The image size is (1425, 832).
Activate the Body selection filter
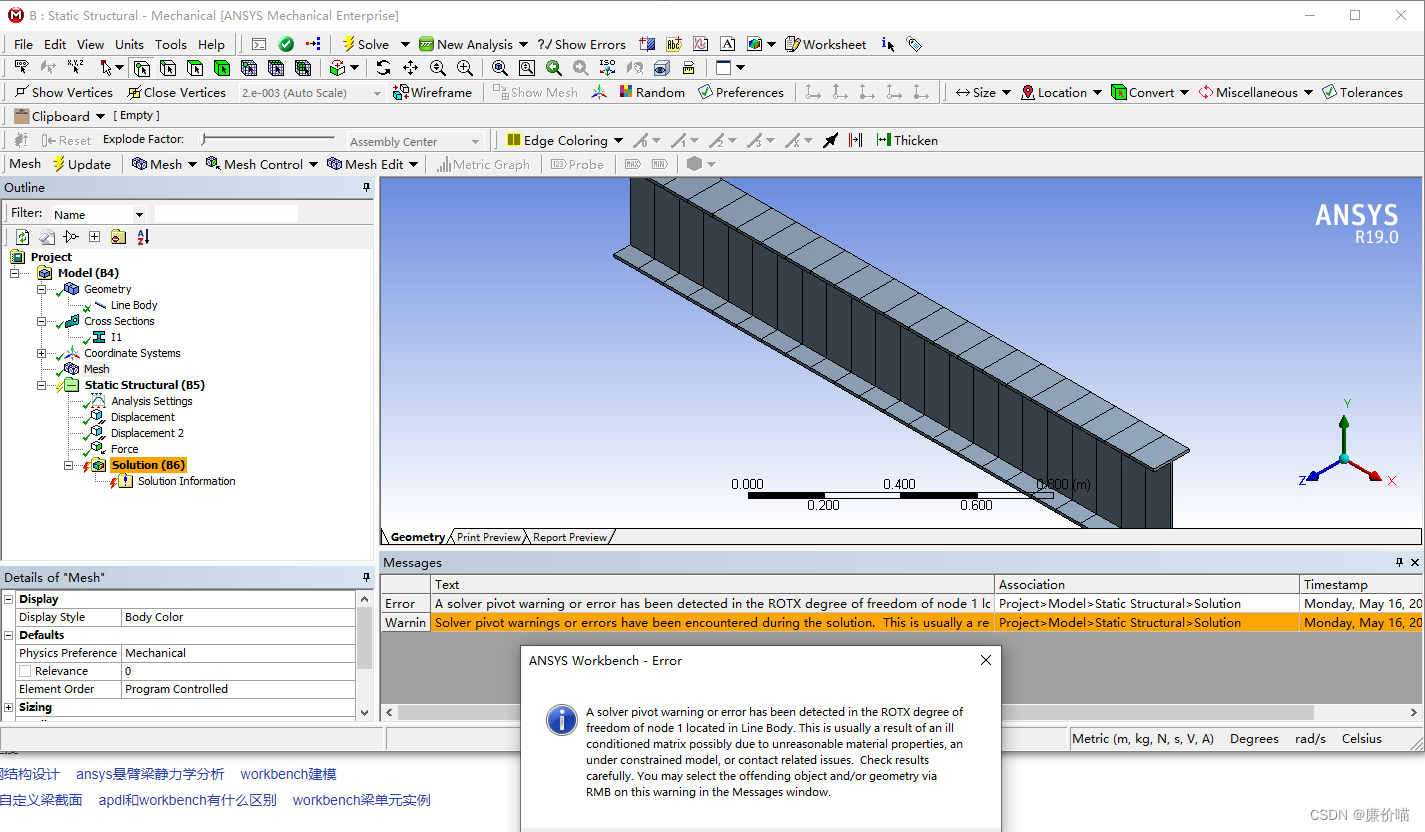pos(222,68)
